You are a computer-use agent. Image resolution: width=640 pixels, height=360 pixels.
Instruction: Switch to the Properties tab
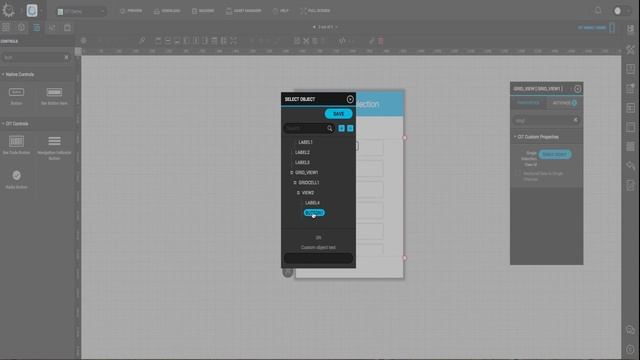tap(528, 103)
